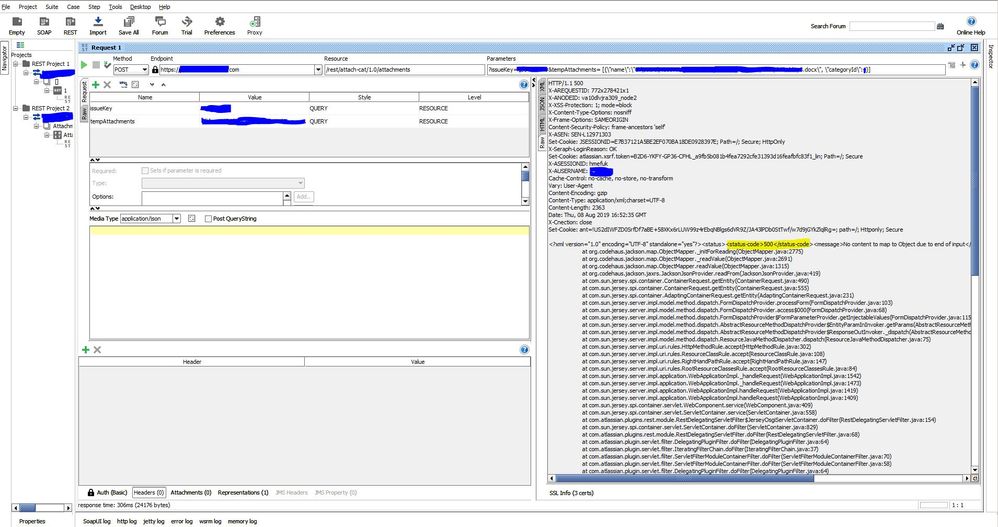The width and height of the screenshot is (998, 527).
Task: Open the Suite menu
Action: pyautogui.click(x=52, y=6)
